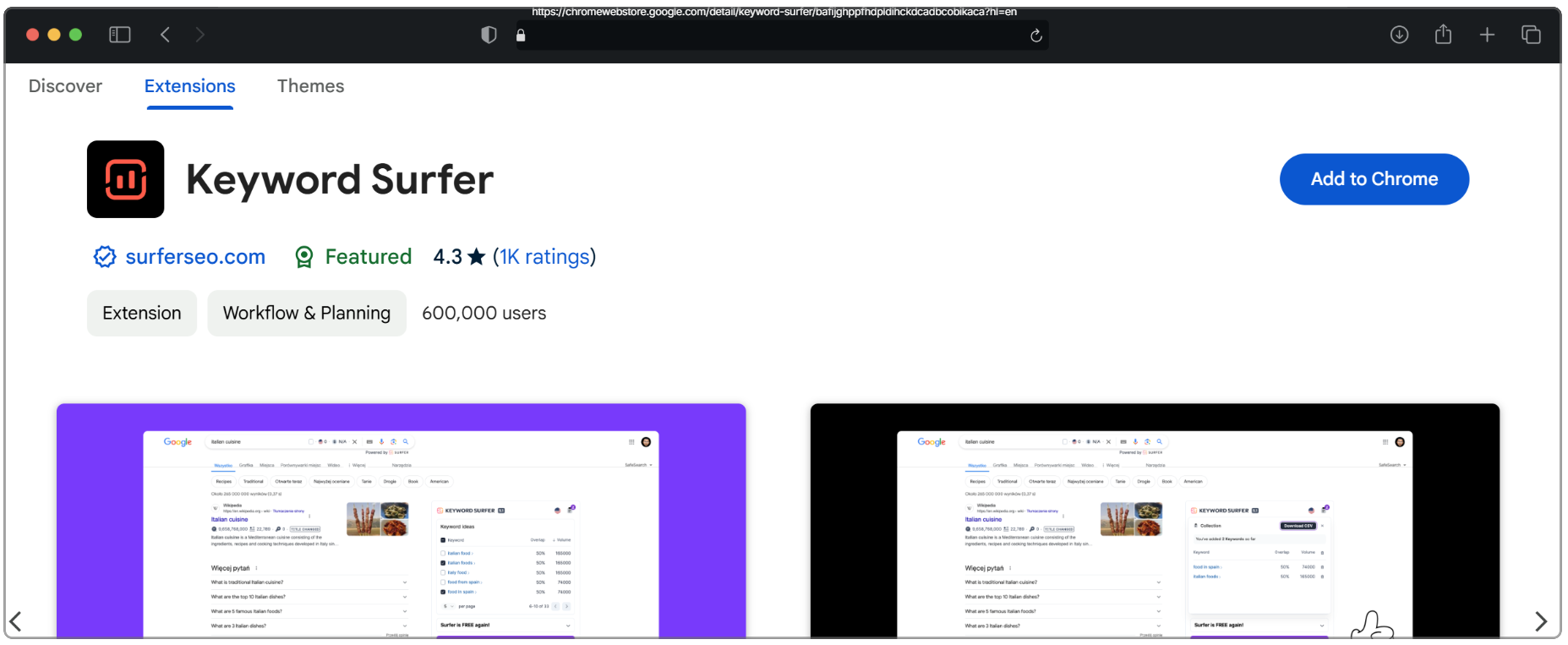Click the Keyword Surfer title text
This screenshot has height=645, width=1568.
[340, 180]
